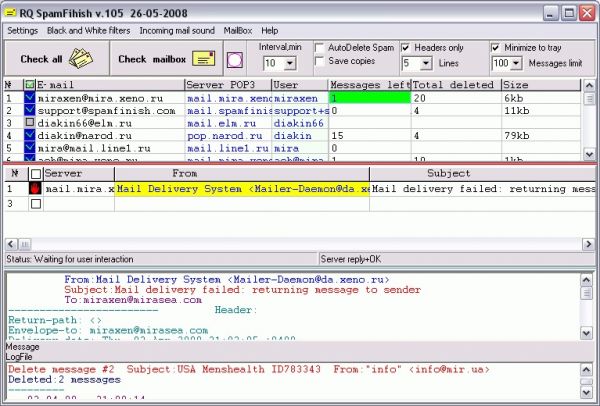
Task: Click the yellow Check mailbox icon
Action: [x=204, y=60]
